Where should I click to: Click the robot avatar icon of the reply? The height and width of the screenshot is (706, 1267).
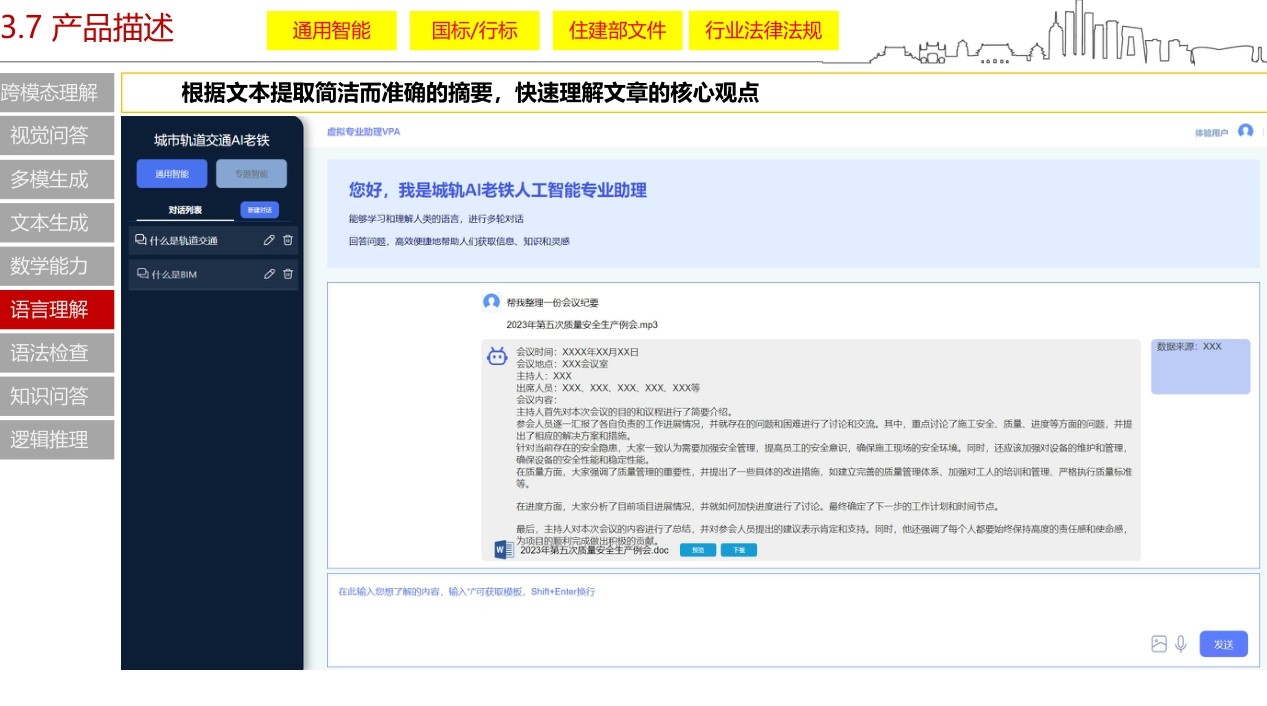[497, 356]
